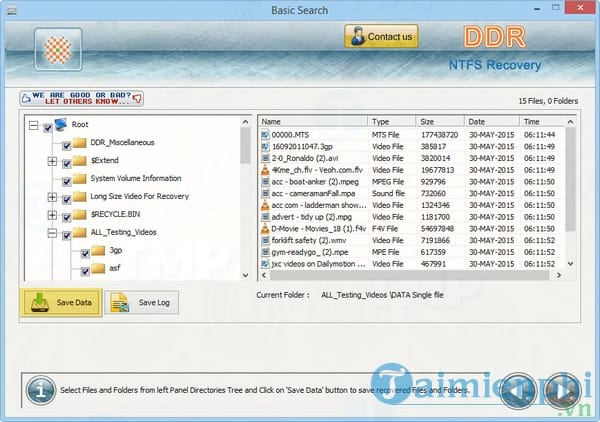Click the ALL_Testing_Videos folder icon

point(80,232)
